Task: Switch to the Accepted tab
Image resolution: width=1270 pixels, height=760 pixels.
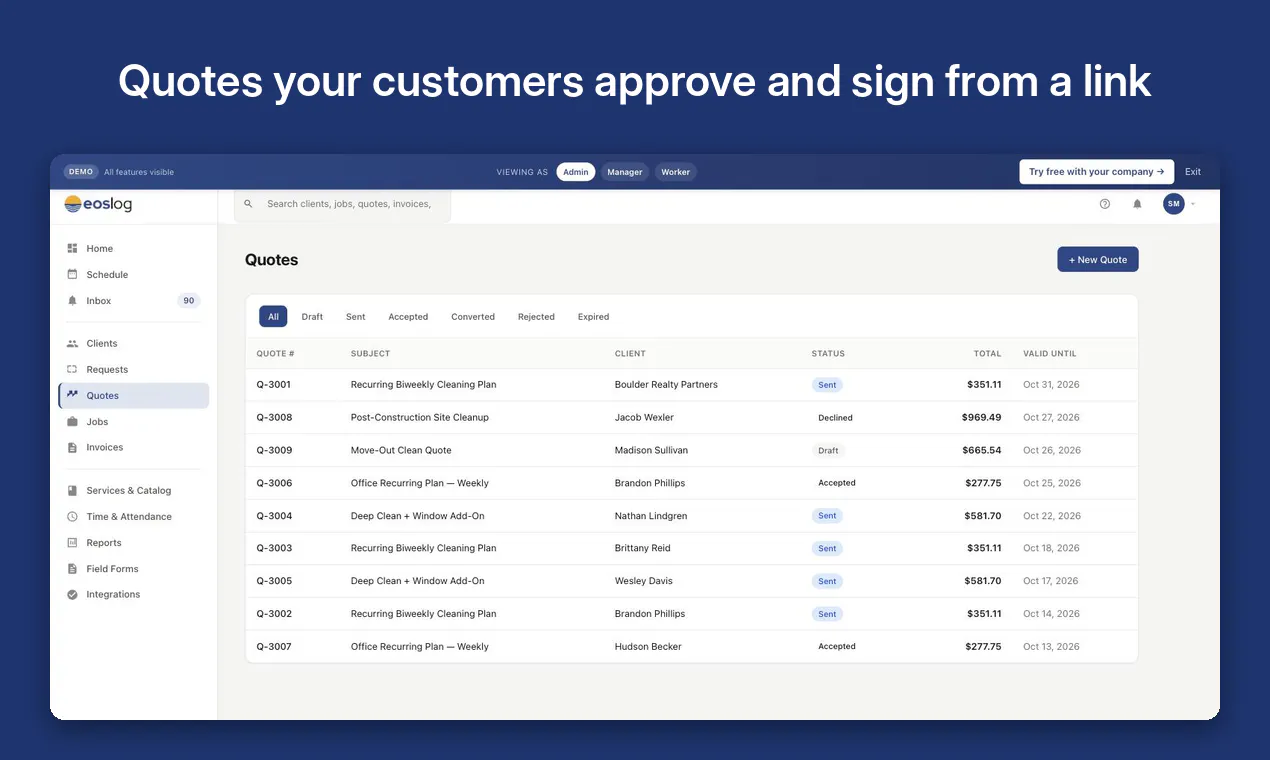Action: point(408,316)
